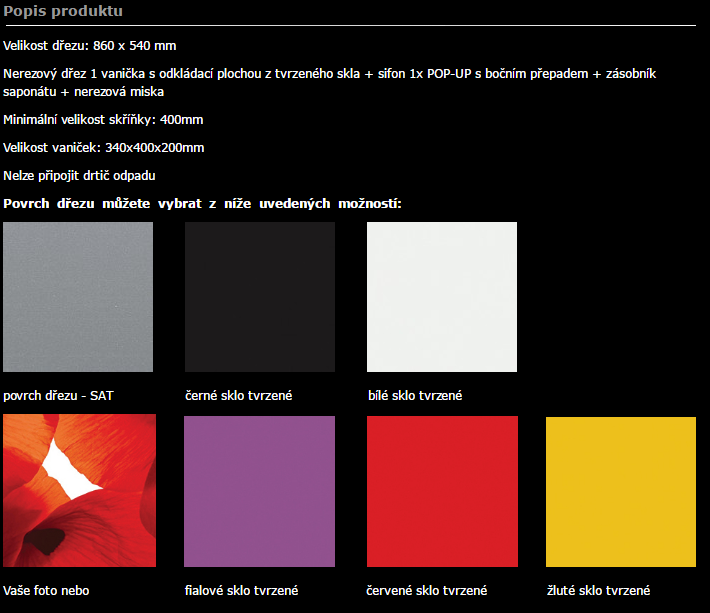Choose the black tempered glass swatch
This screenshot has height=613, width=710.
[x=260, y=297]
